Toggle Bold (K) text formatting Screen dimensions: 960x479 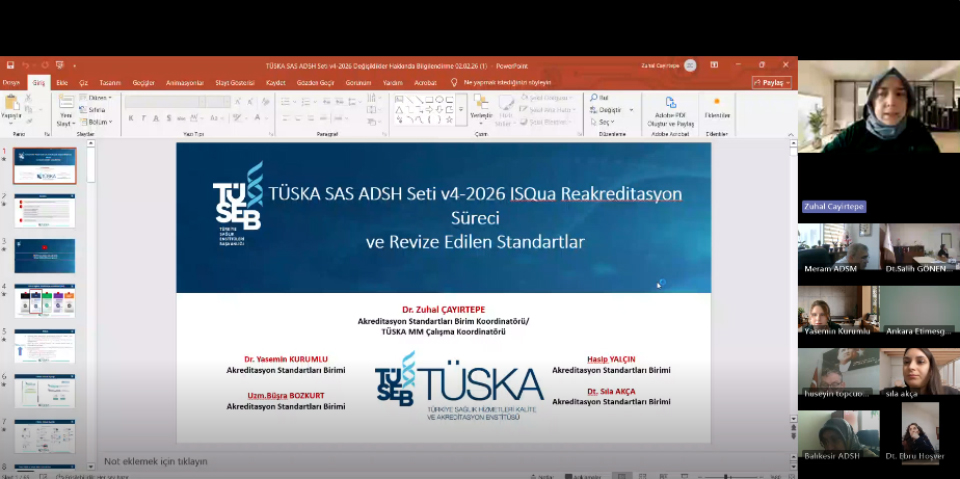coord(130,118)
